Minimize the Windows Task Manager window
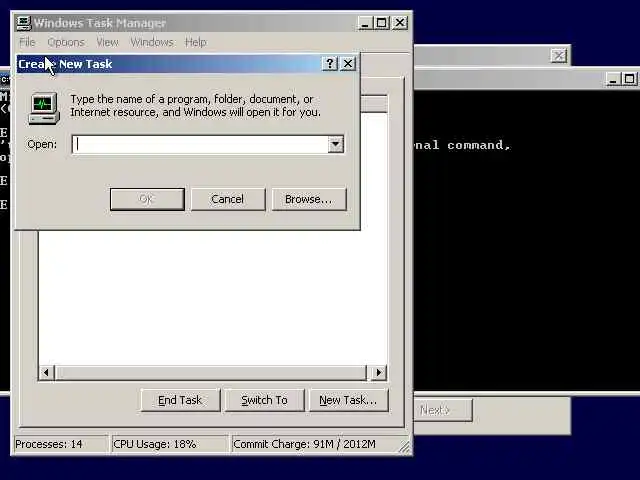The image size is (640, 480). (365, 23)
